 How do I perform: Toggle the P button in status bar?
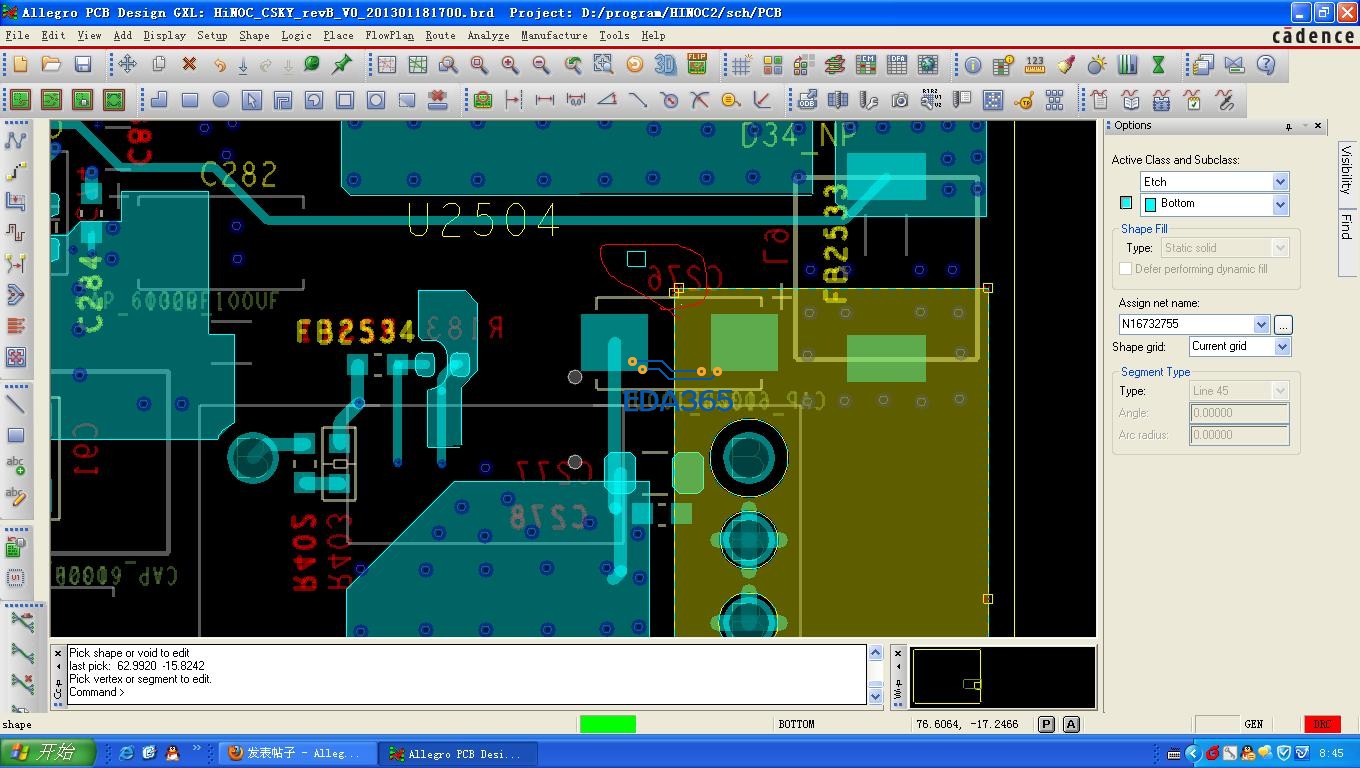coord(1046,724)
